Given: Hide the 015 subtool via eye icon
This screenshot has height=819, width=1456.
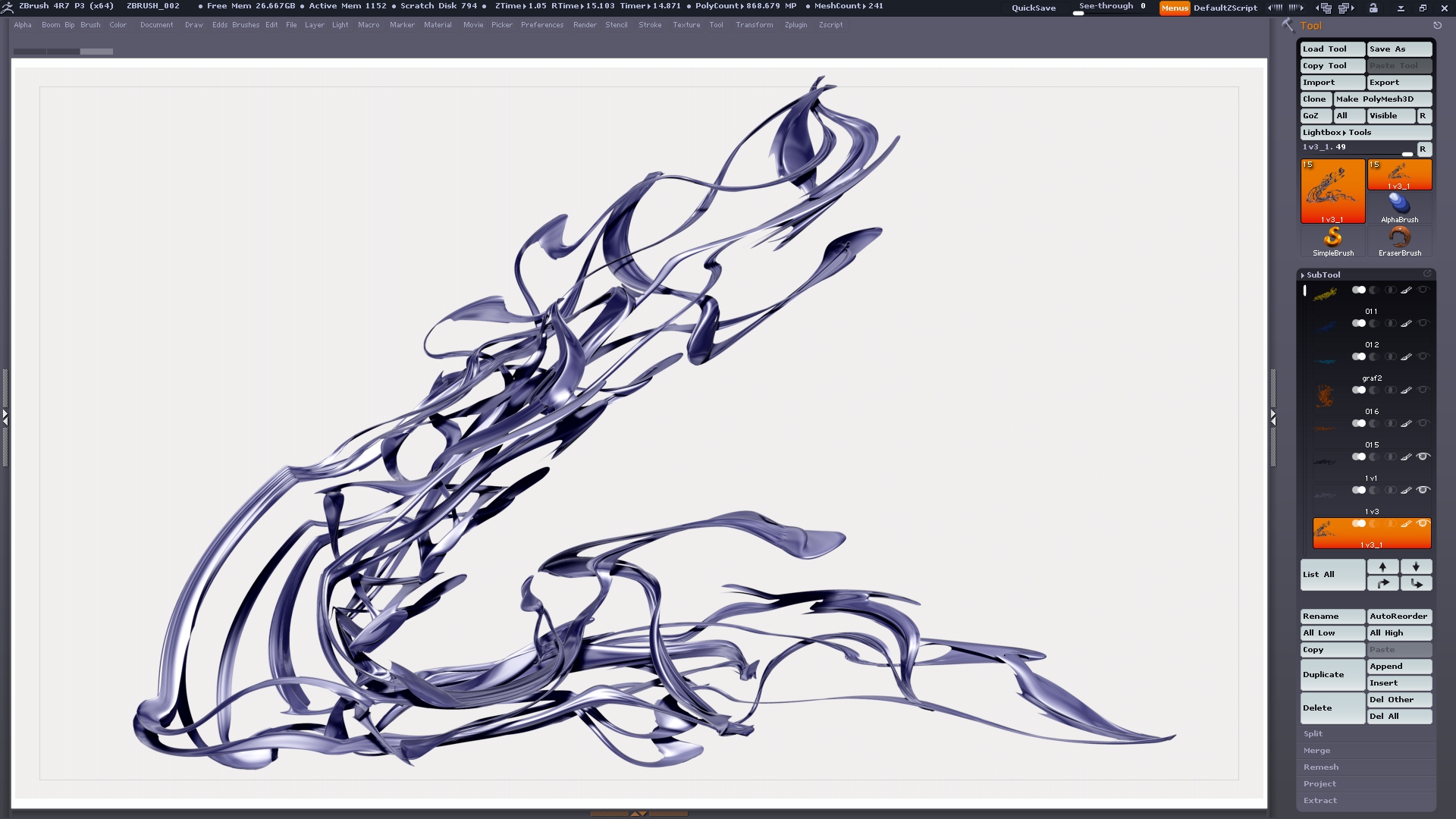Looking at the screenshot, I should [1423, 423].
